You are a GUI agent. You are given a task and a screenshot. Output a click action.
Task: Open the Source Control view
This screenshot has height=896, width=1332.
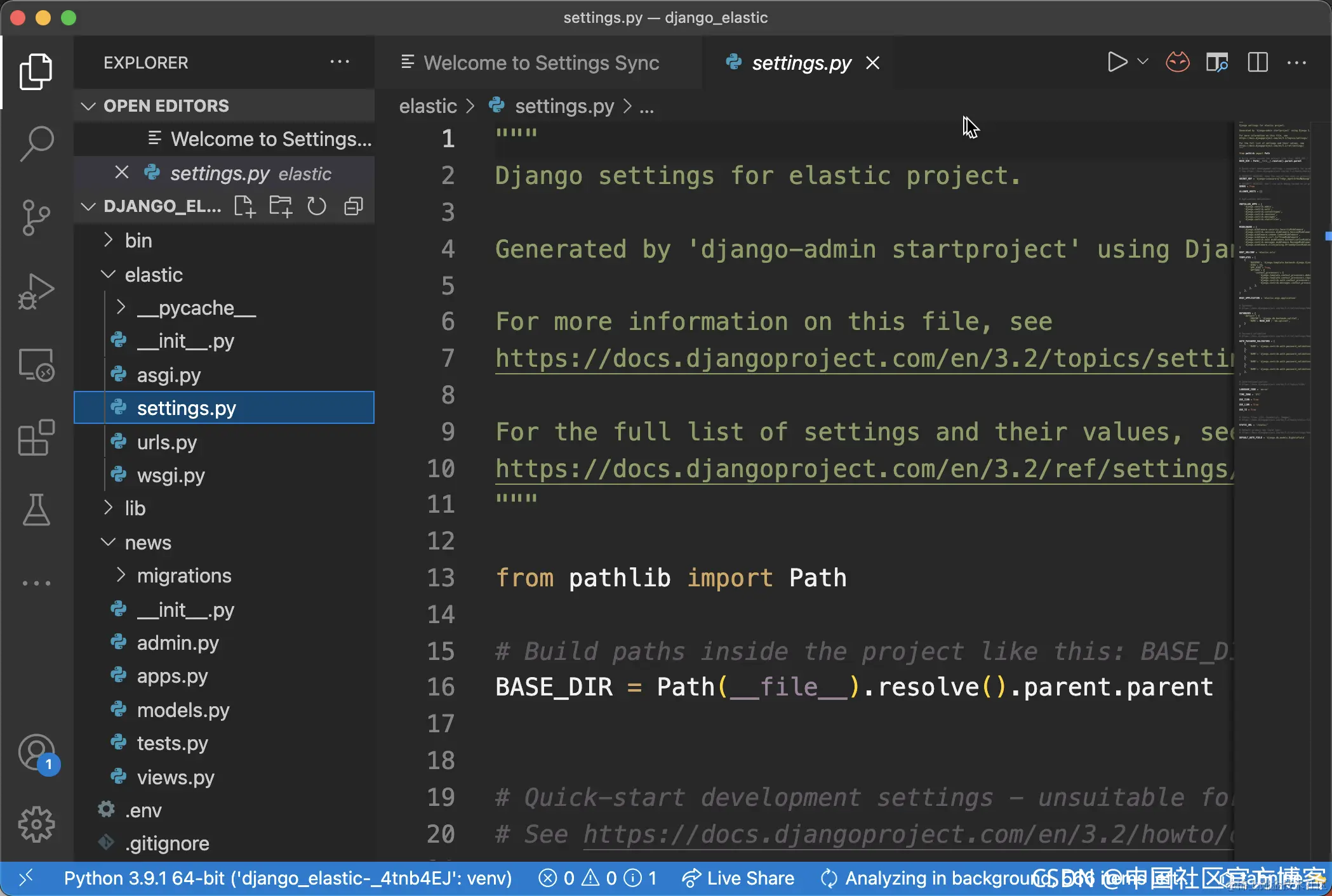coord(36,217)
